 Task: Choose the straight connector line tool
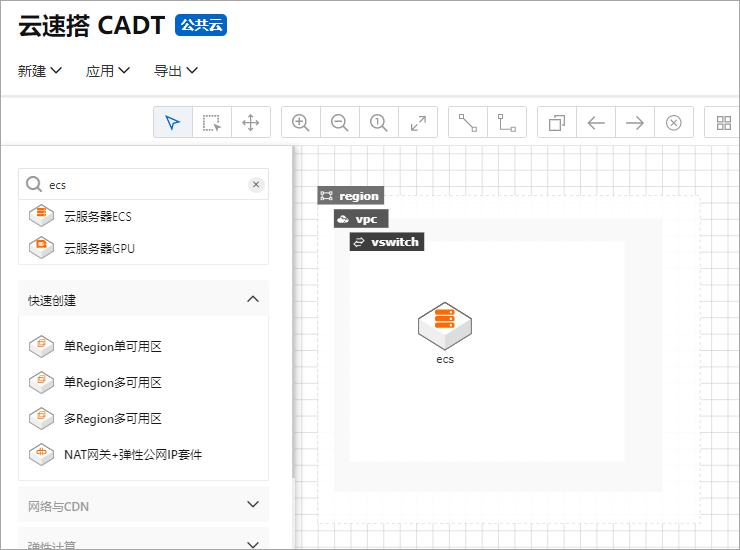pyautogui.click(x=468, y=123)
